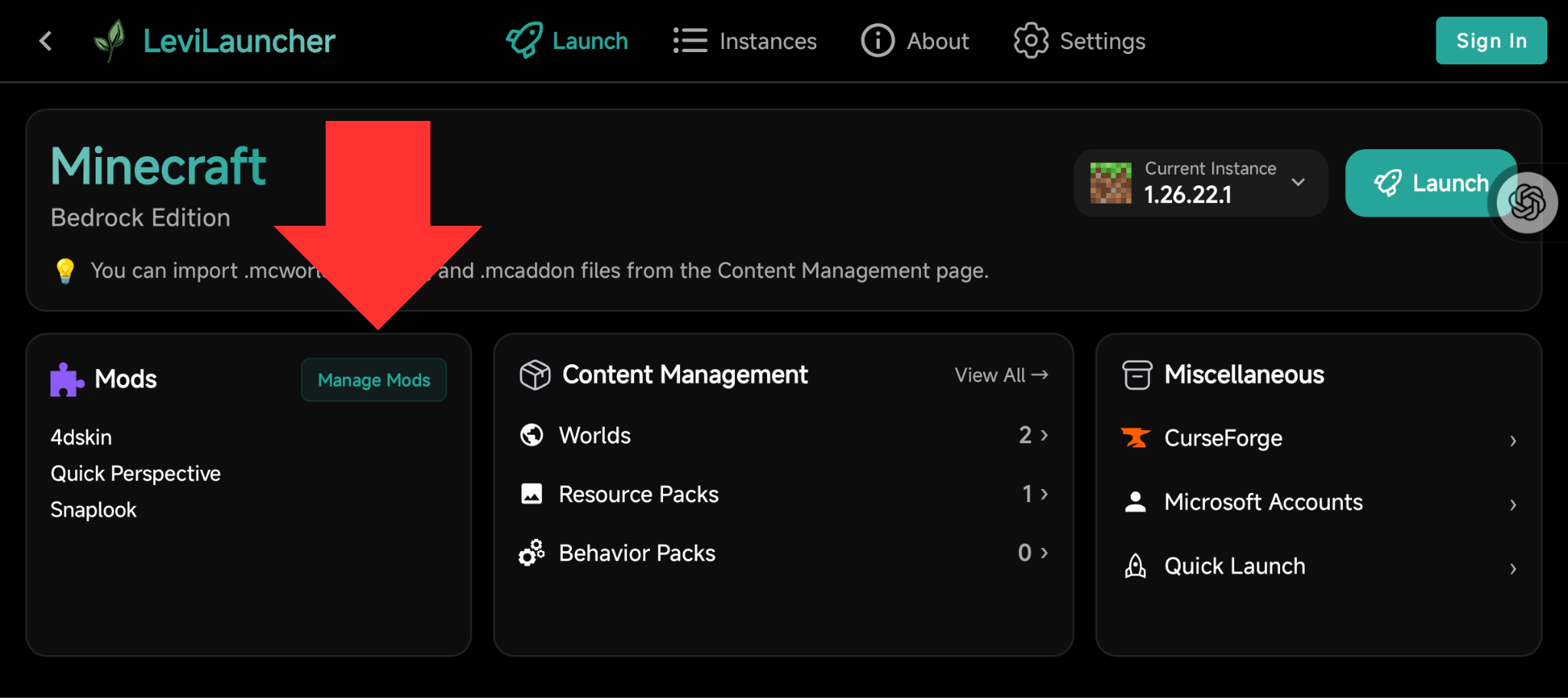
Task: Click the Minecraft title text
Action: (158, 167)
